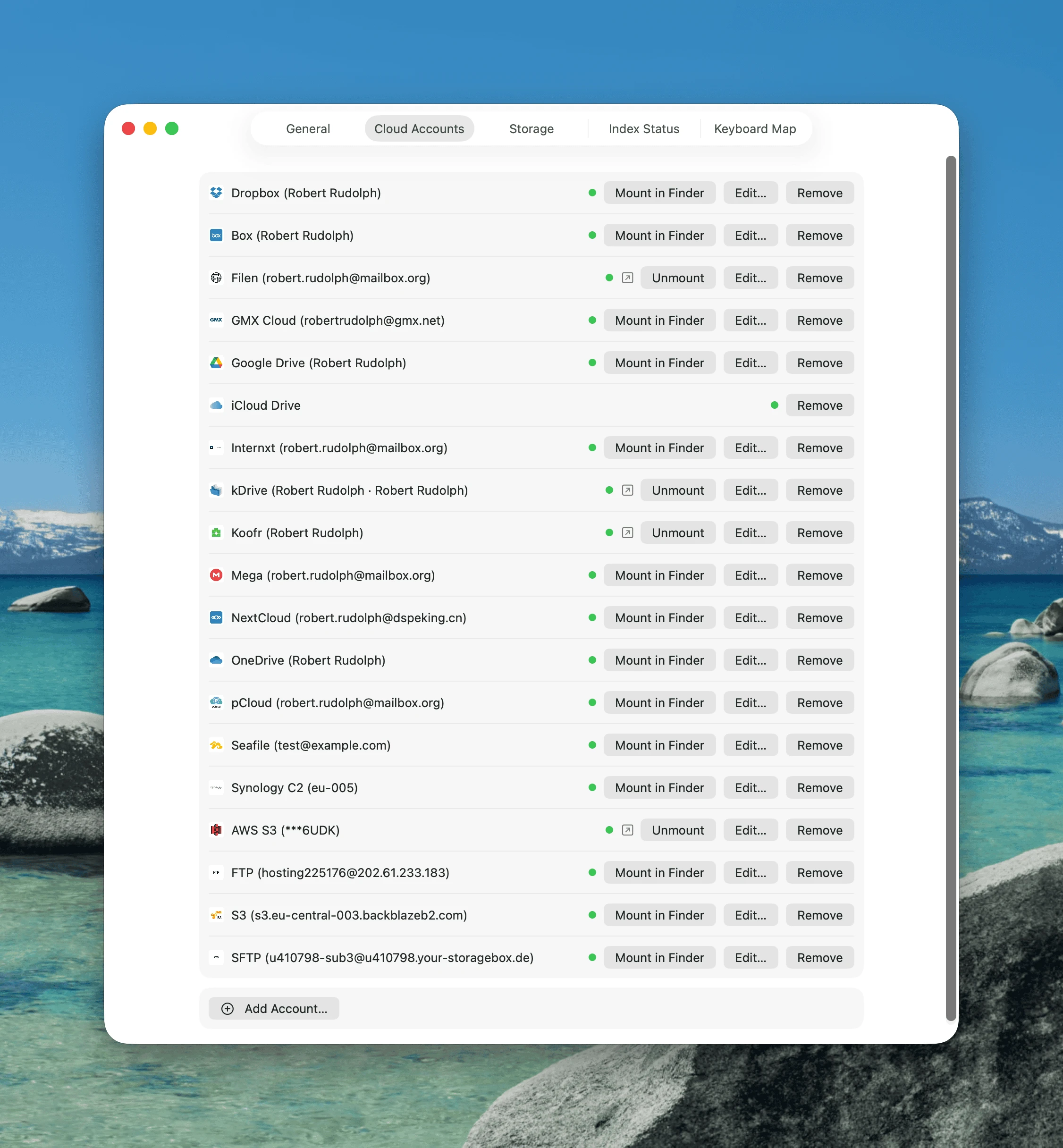Remove the OneDrive account
1063x1148 pixels.
point(820,660)
